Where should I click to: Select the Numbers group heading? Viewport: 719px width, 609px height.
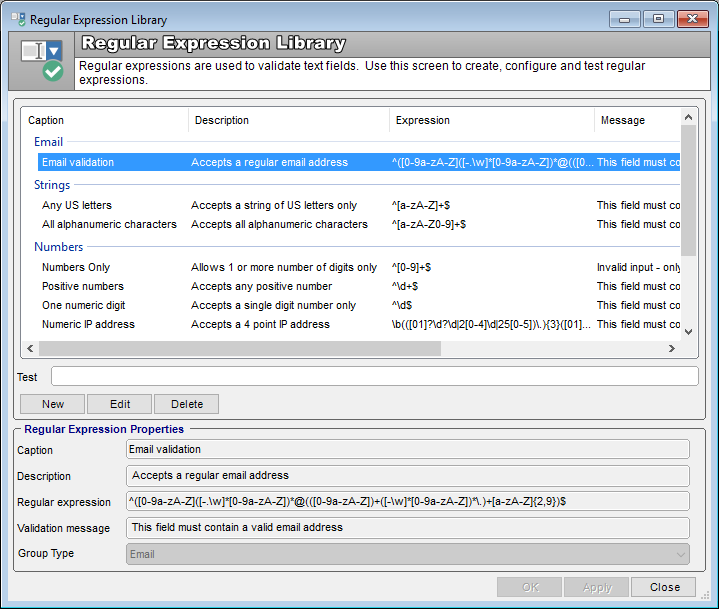coord(58,247)
